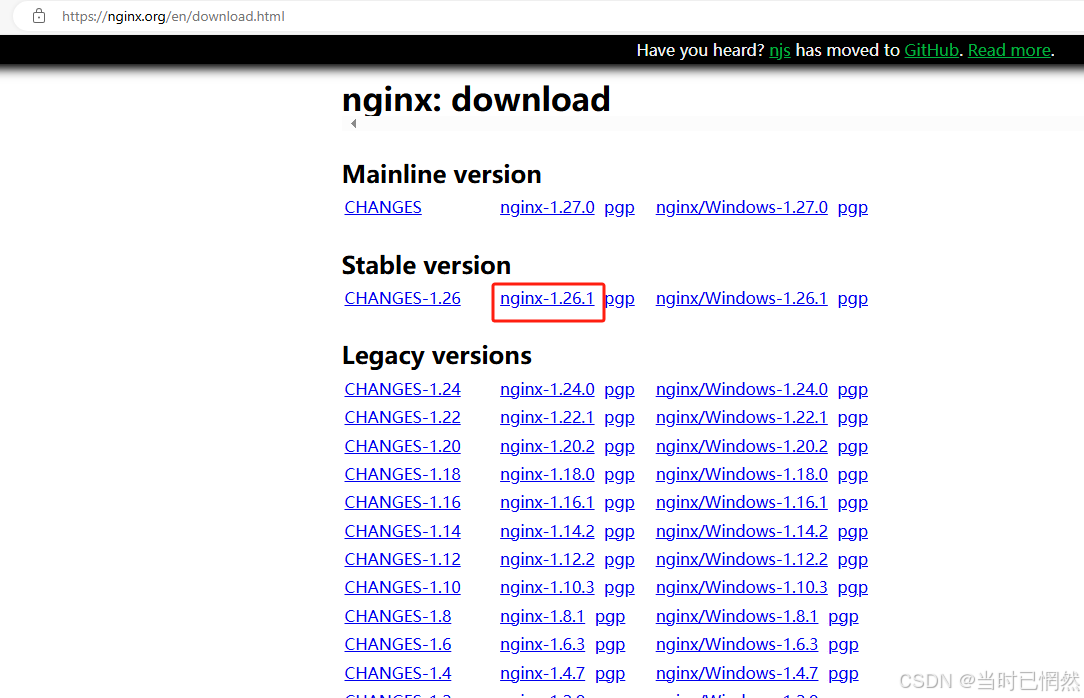Click the pgp link beside nginx/Windows-1.27.0
Image resolution: width=1084 pixels, height=698 pixels.
click(852, 207)
